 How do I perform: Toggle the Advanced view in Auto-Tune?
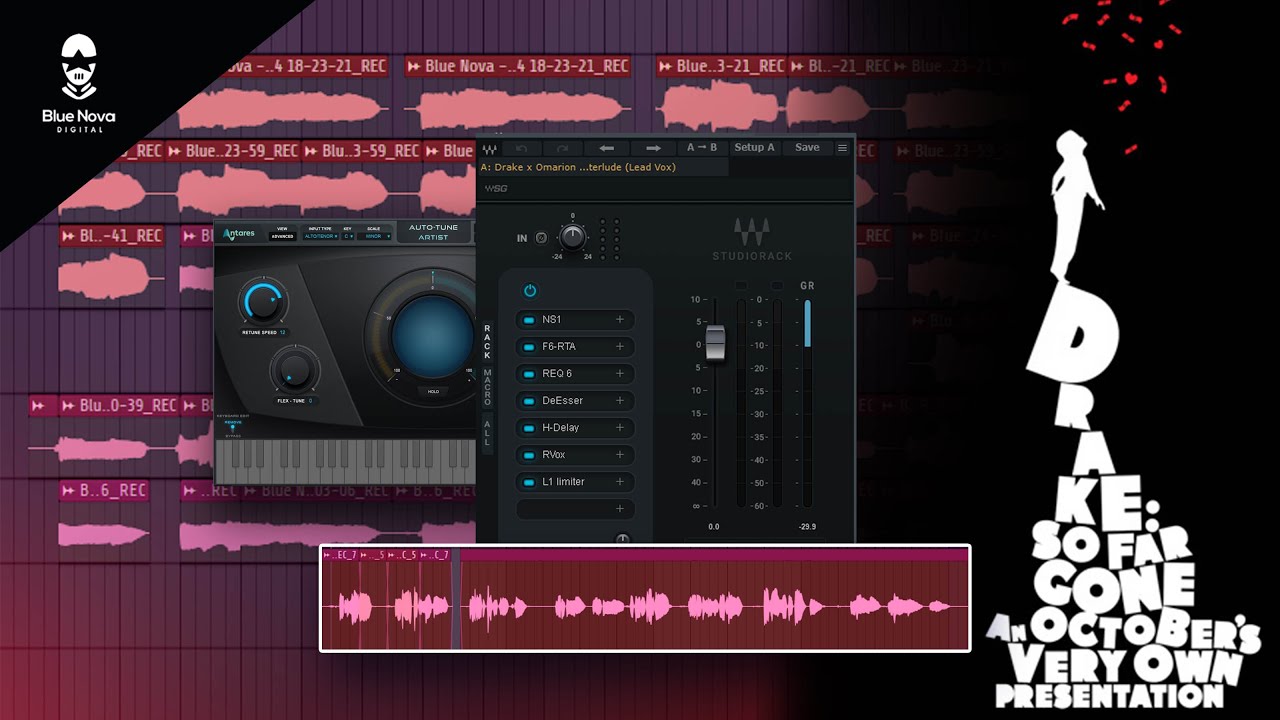pos(283,236)
